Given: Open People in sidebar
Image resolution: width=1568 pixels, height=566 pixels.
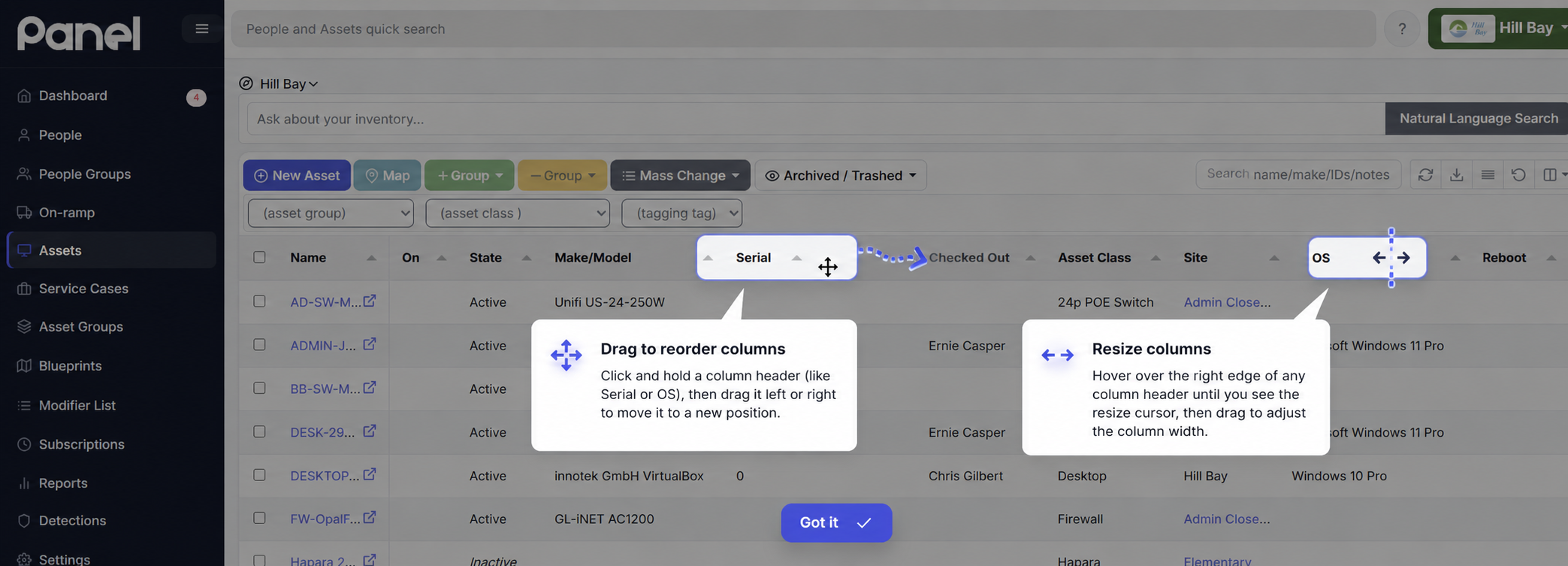Looking at the screenshot, I should (x=60, y=135).
